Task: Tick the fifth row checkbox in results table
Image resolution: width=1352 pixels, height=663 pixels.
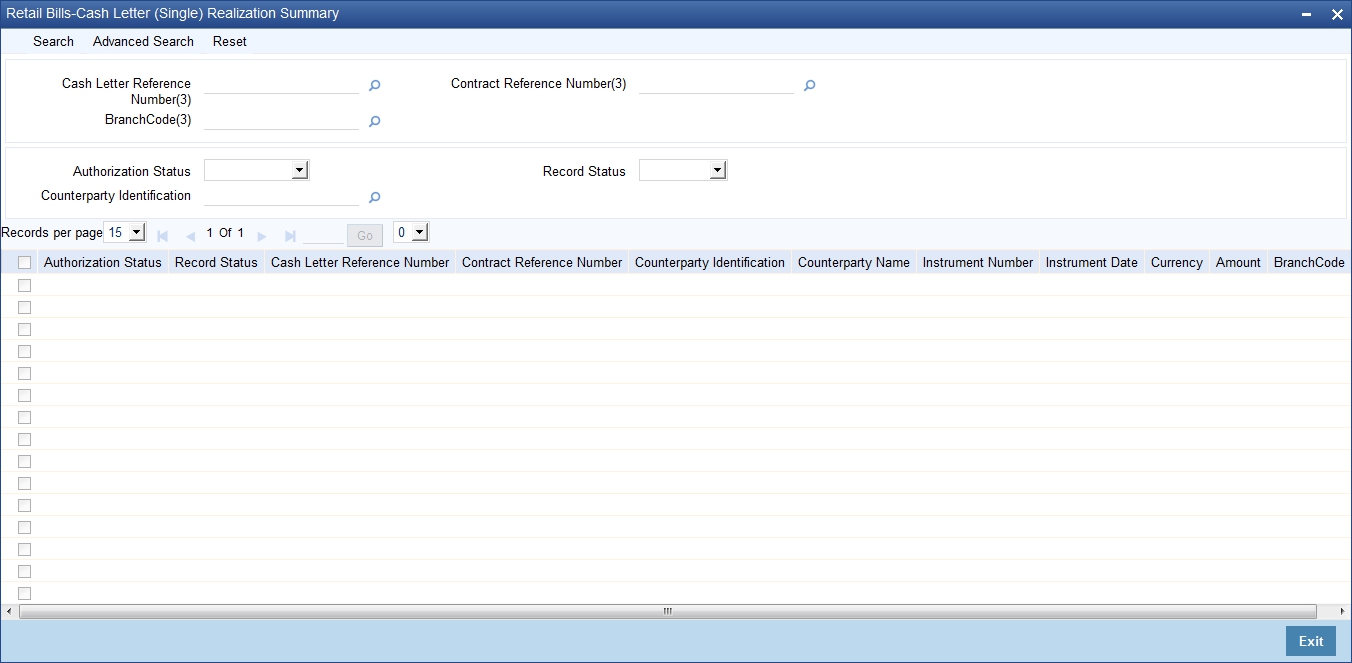Action: (25, 373)
